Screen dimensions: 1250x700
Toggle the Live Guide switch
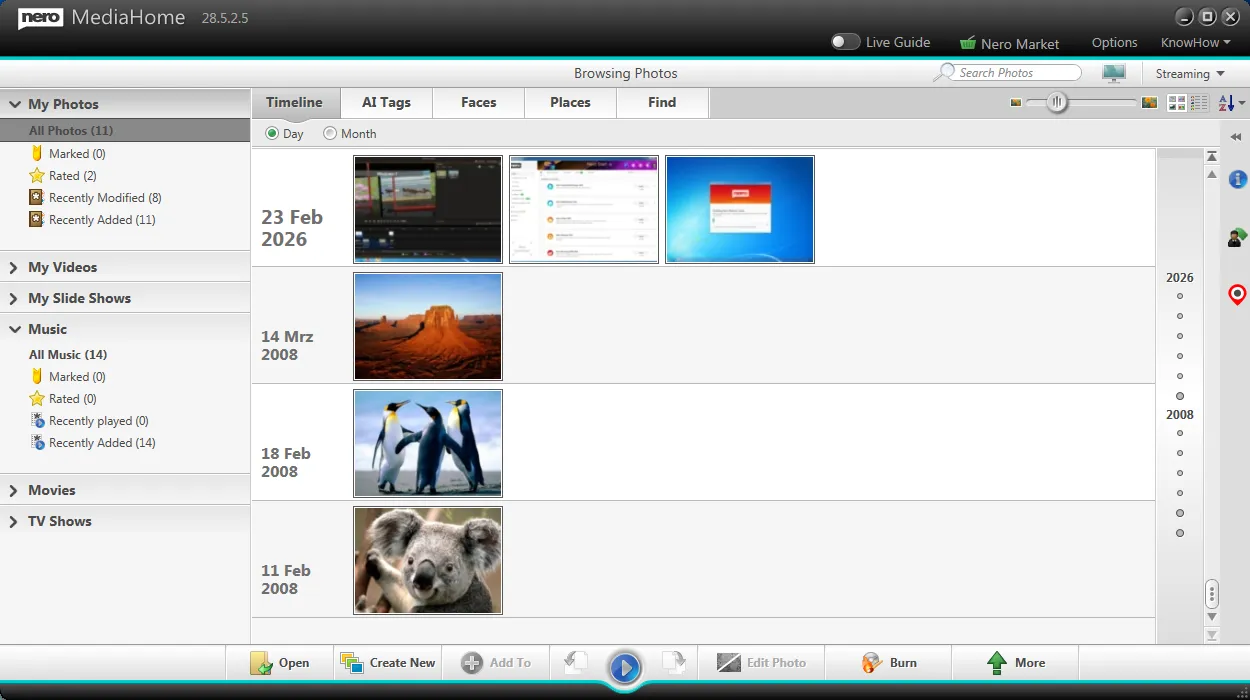(845, 42)
